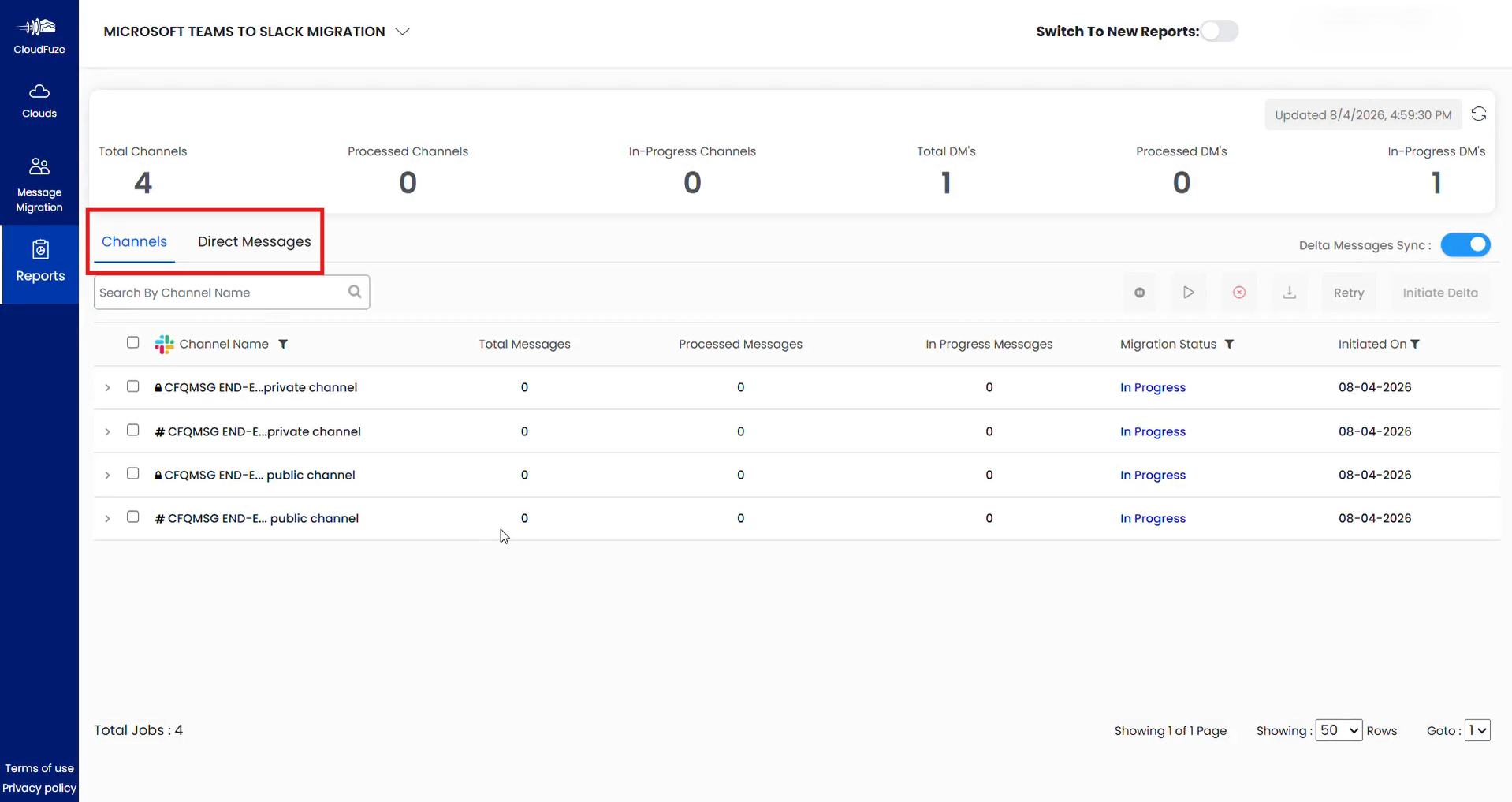Click the Total Messages column header

pyautogui.click(x=524, y=344)
